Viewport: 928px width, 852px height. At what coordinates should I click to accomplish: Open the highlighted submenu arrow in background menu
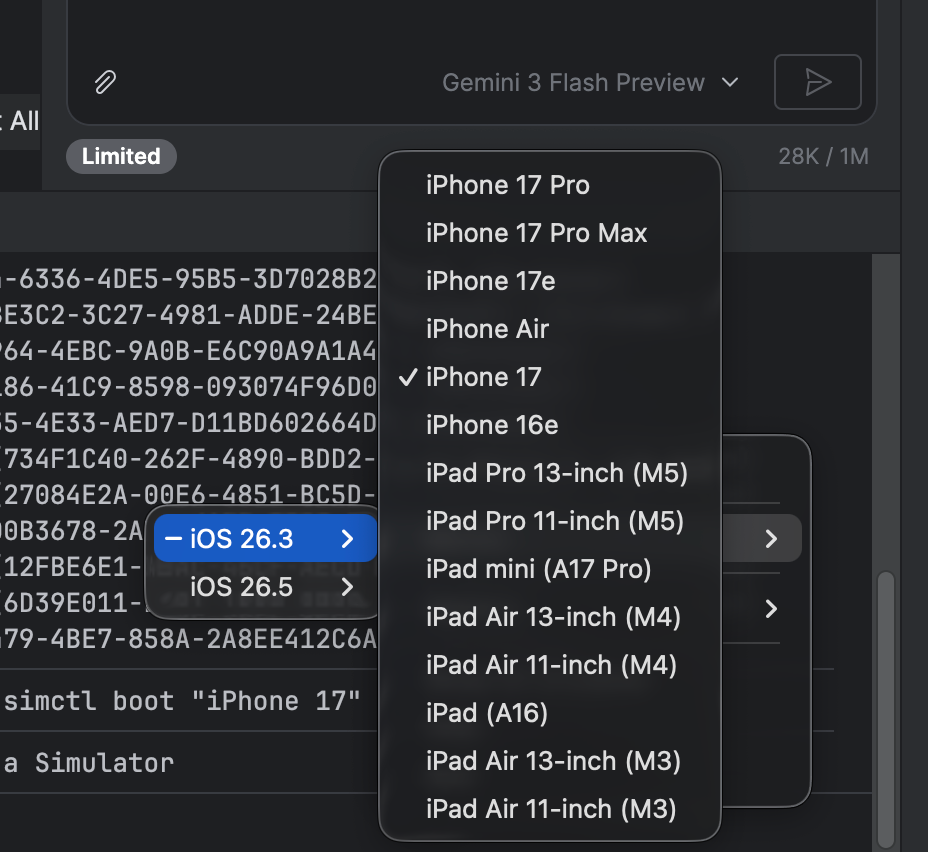[770, 538]
